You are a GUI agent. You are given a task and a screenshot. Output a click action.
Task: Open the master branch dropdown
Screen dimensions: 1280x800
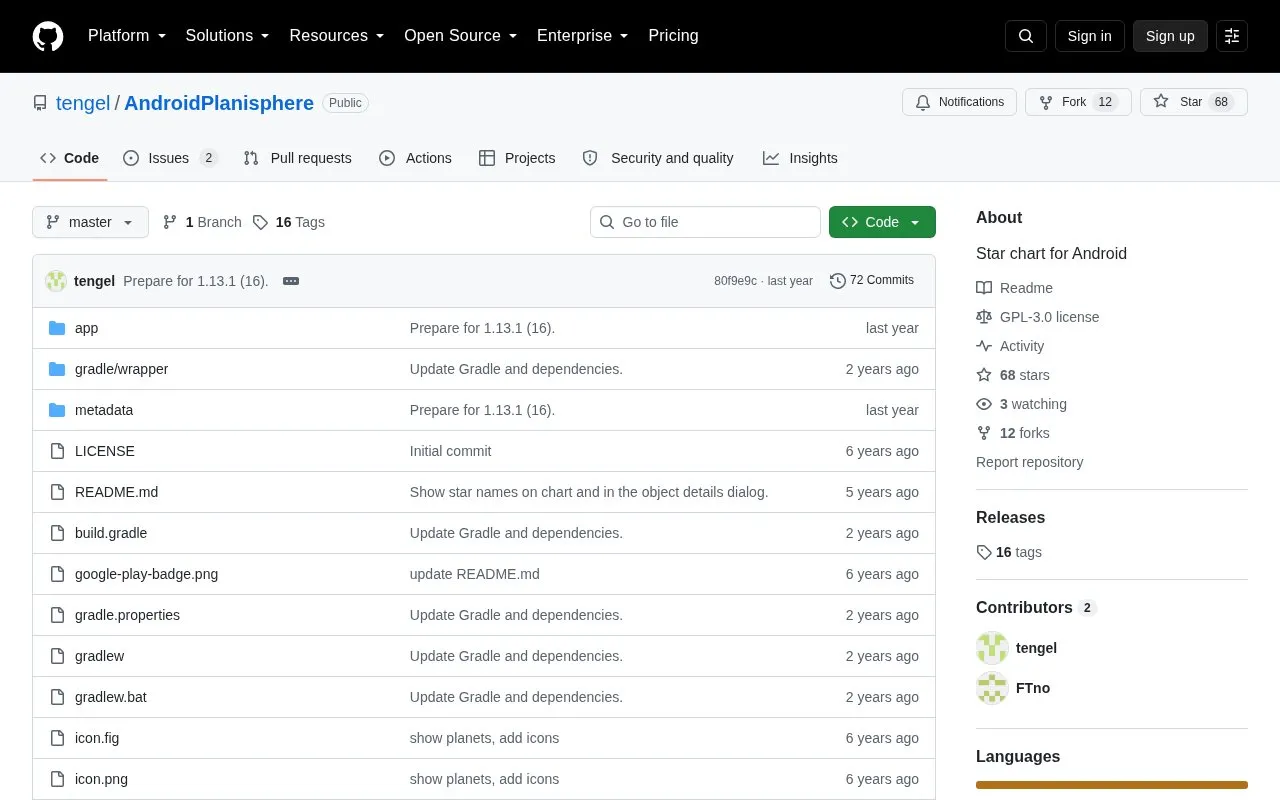(x=90, y=222)
